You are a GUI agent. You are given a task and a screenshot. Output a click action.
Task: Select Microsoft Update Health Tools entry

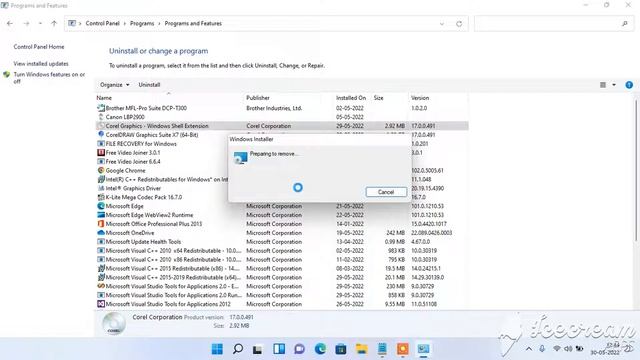click(143, 242)
